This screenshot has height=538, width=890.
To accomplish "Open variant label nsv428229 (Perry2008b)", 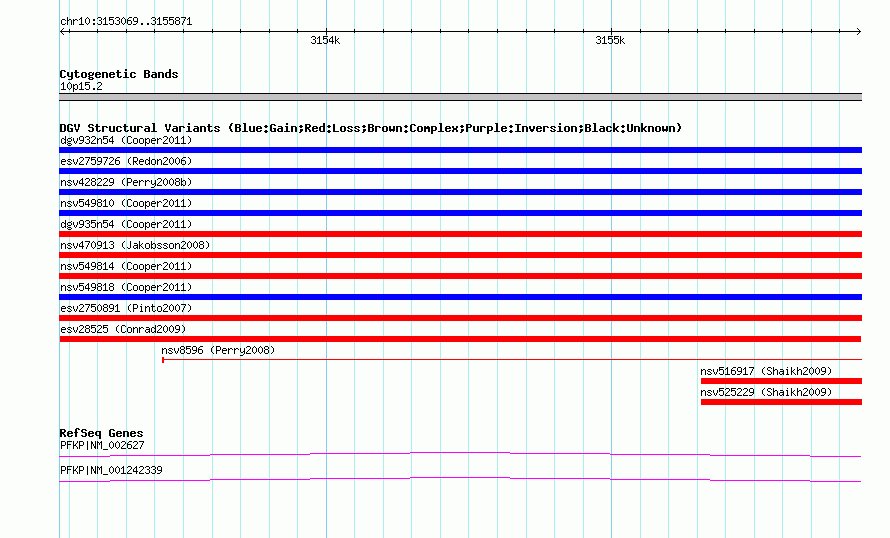I will (126, 182).
